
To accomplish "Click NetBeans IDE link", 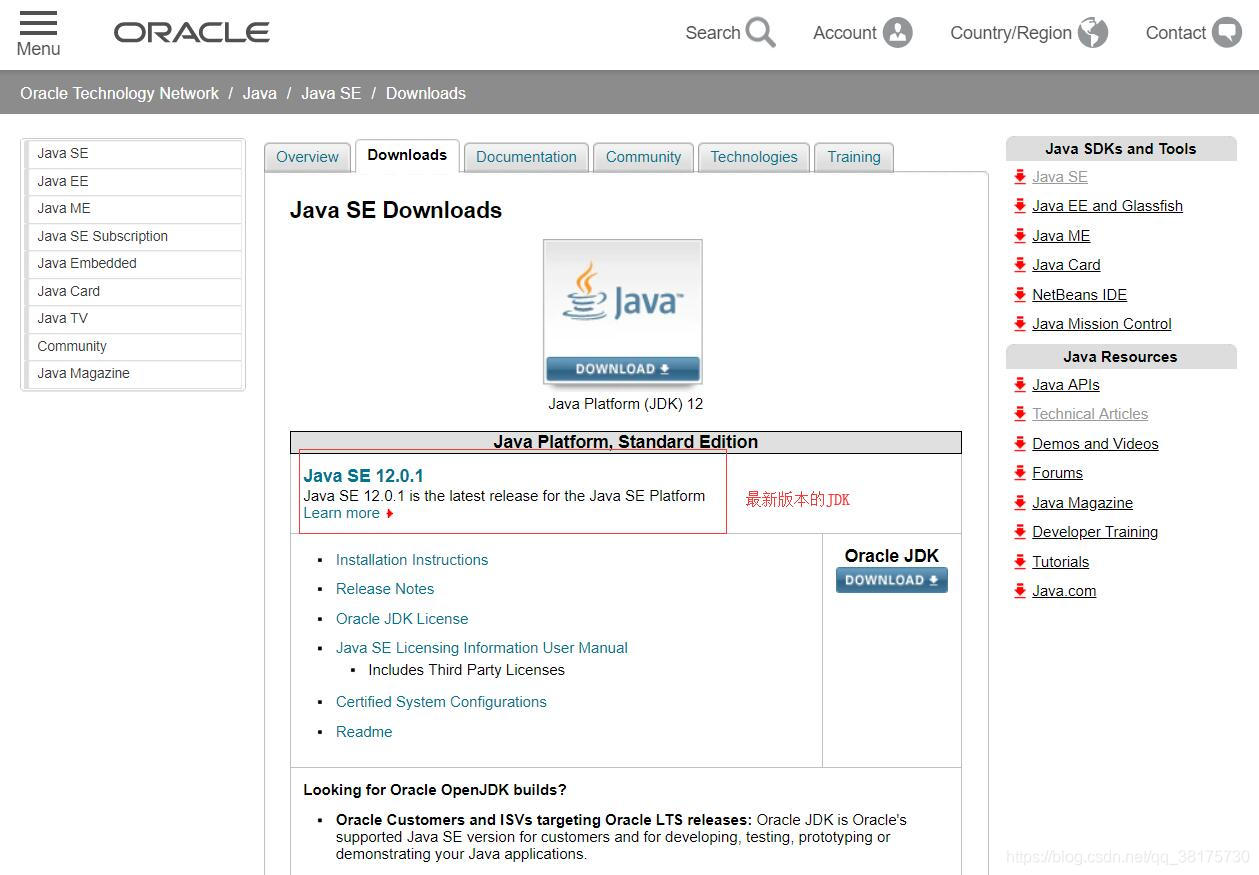I will (x=1079, y=295).
